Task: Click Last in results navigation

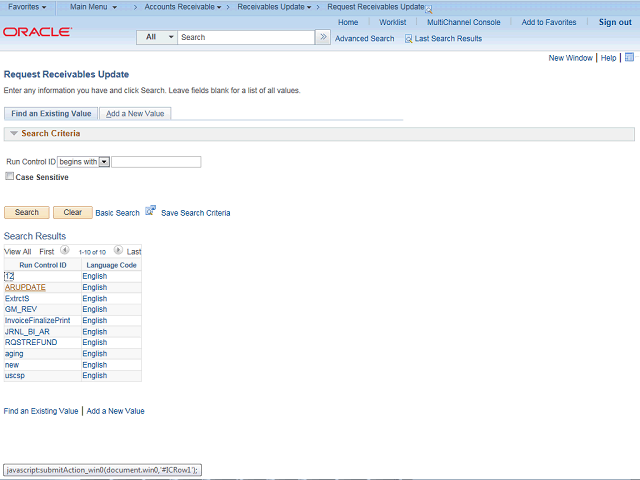Action: click(x=134, y=252)
